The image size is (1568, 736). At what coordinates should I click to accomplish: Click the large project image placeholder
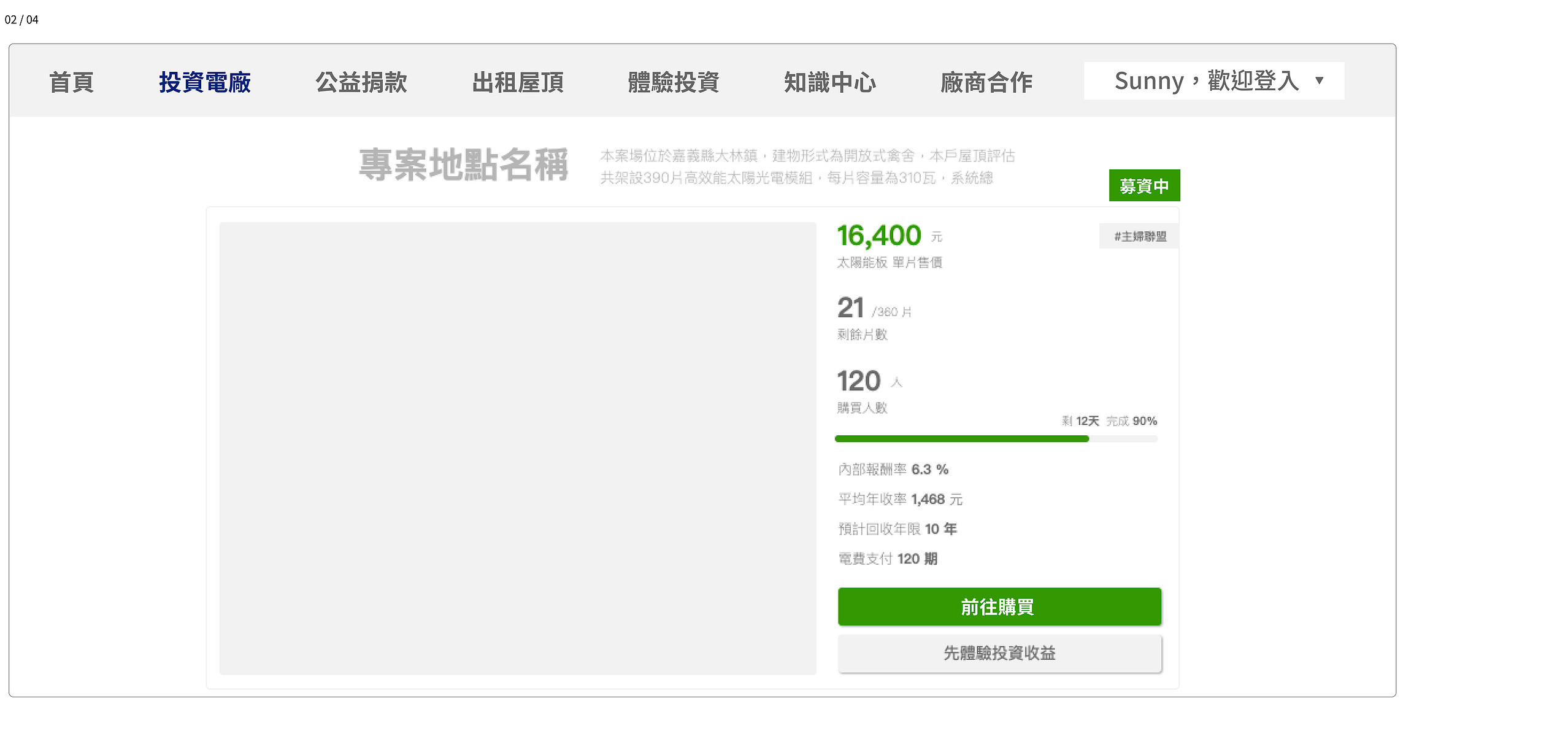click(x=518, y=448)
